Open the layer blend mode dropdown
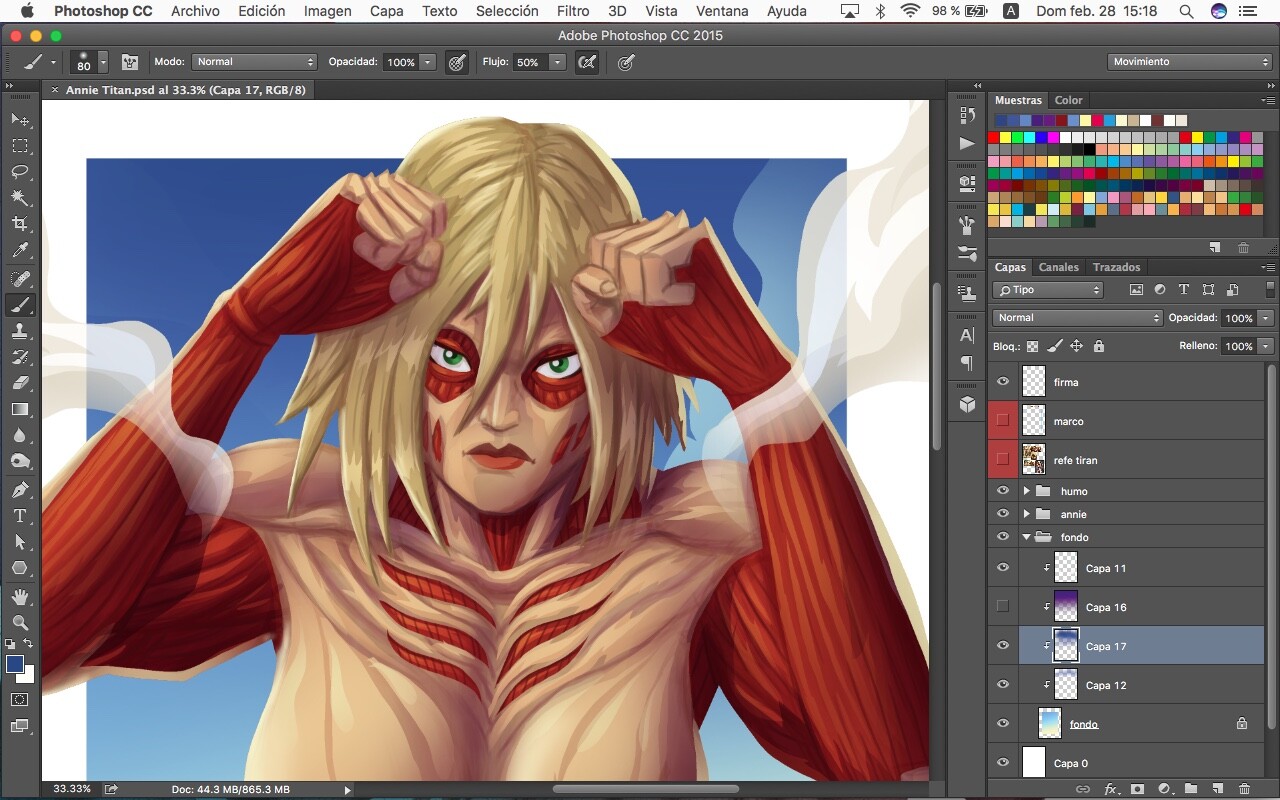This screenshot has width=1280, height=800. 1078,318
